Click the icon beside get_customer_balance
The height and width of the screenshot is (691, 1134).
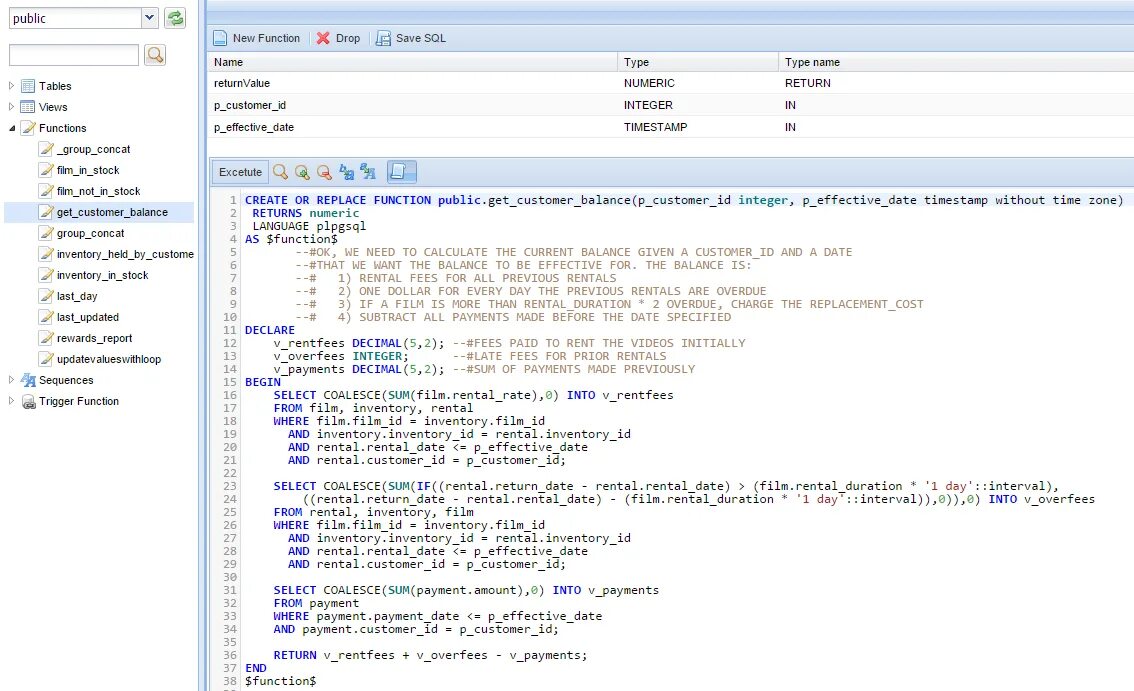pyautogui.click(x=46, y=212)
